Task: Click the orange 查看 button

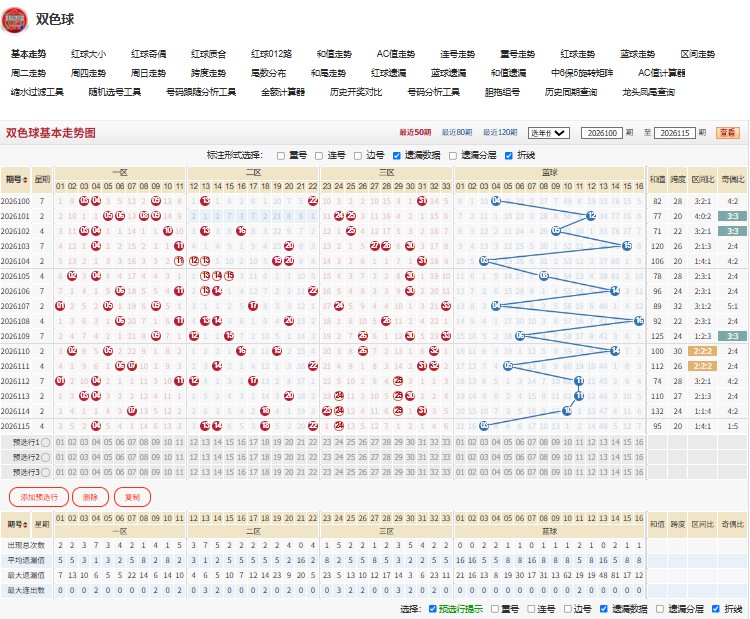Action: tap(728, 133)
